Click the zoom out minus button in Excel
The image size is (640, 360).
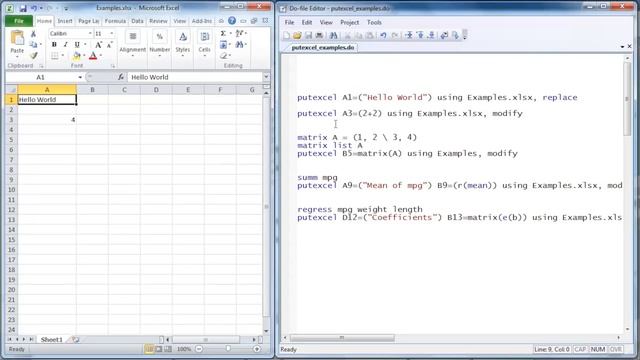(x=199, y=349)
